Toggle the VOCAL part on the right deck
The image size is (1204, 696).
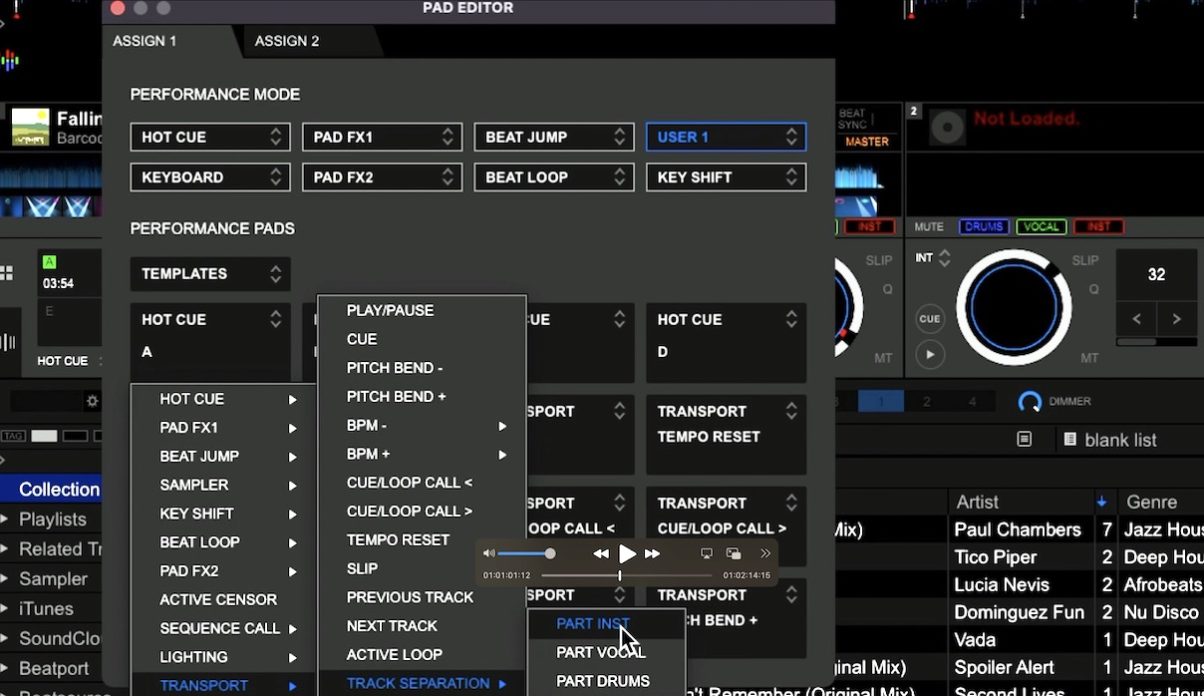pos(1041,227)
